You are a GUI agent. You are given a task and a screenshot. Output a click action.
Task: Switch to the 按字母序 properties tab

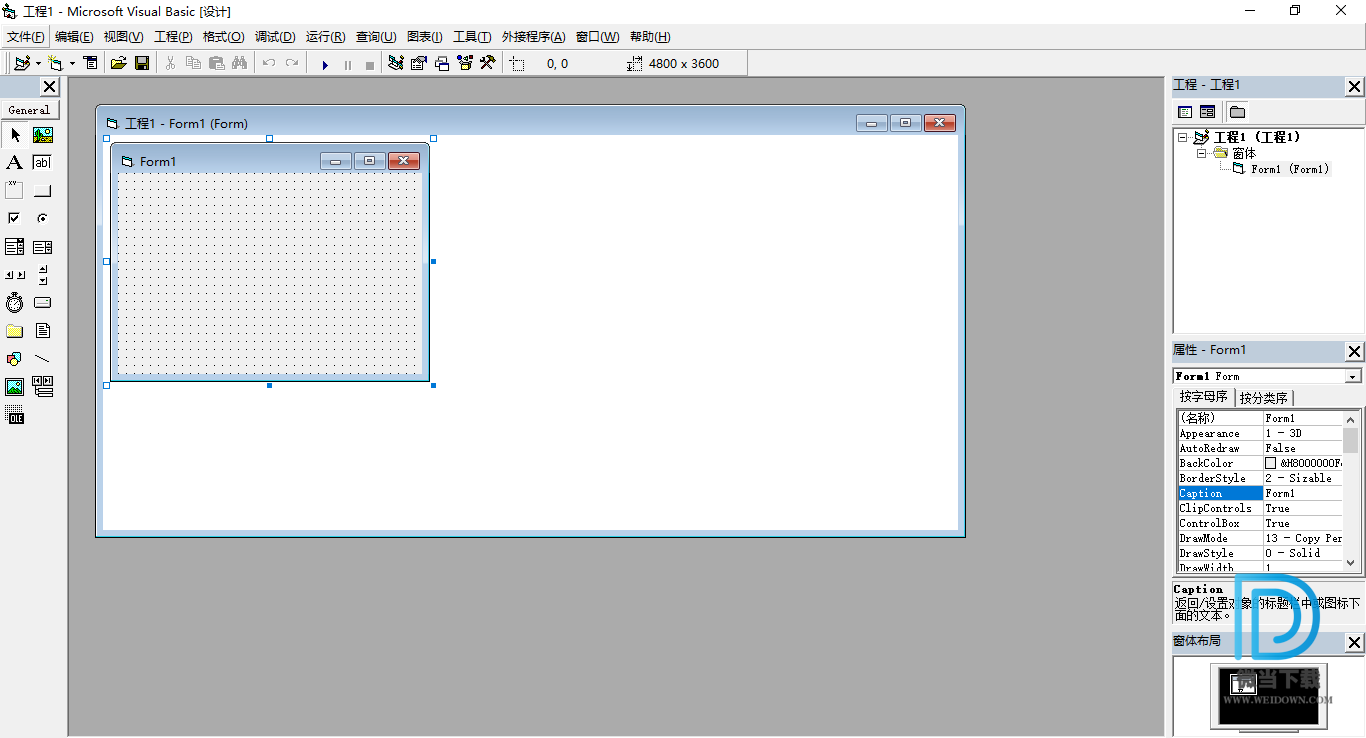[1203, 397]
